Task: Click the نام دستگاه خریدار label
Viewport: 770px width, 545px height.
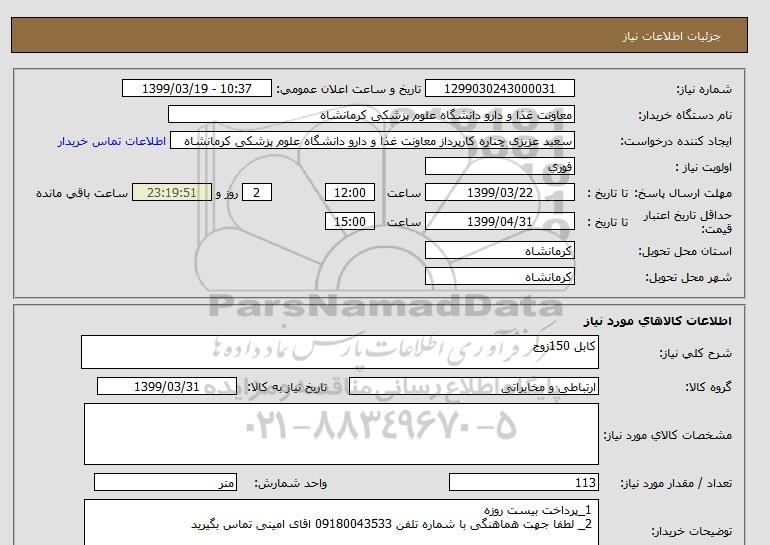Action: 685,115
